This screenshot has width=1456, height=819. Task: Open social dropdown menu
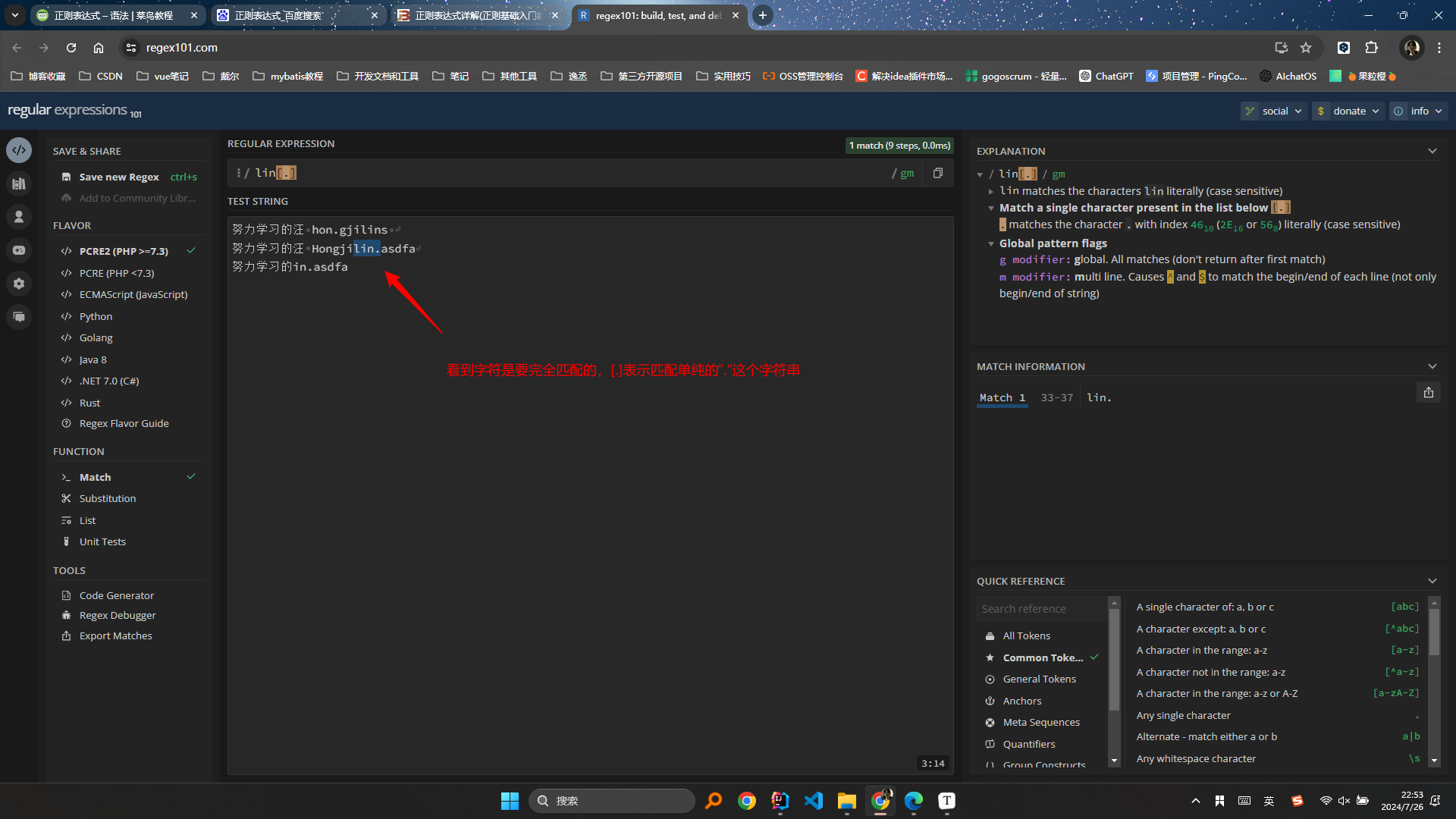1274,111
